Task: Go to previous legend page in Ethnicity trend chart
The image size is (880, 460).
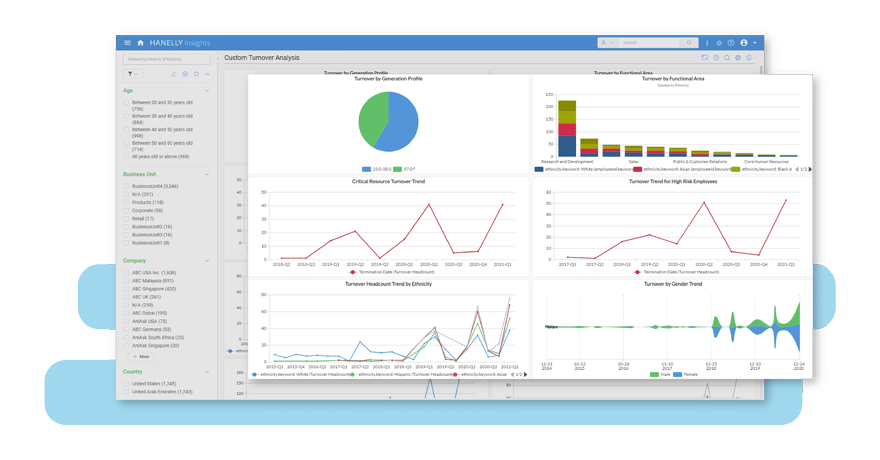Action: pyautogui.click(x=512, y=374)
